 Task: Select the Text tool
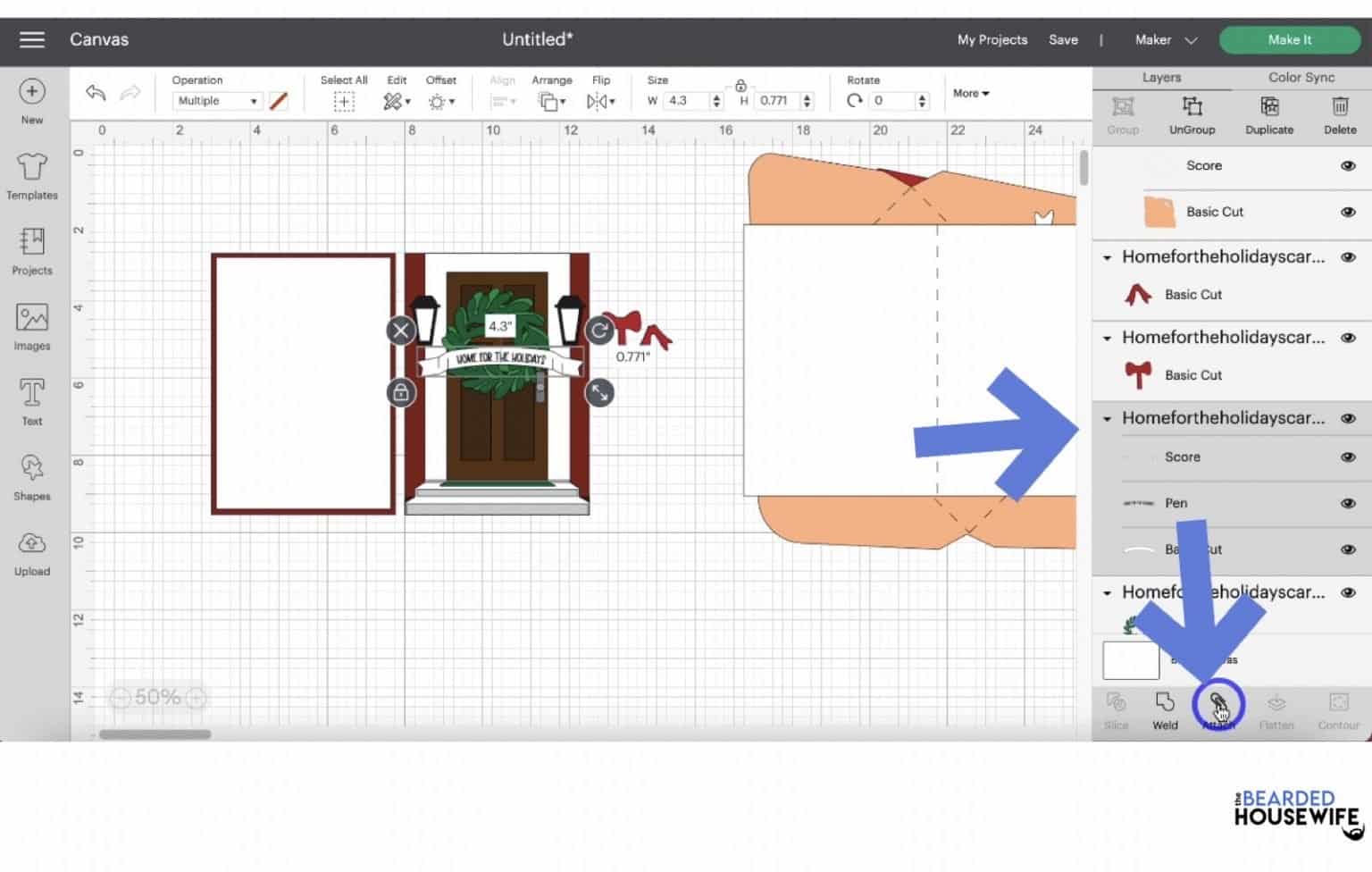point(32,401)
